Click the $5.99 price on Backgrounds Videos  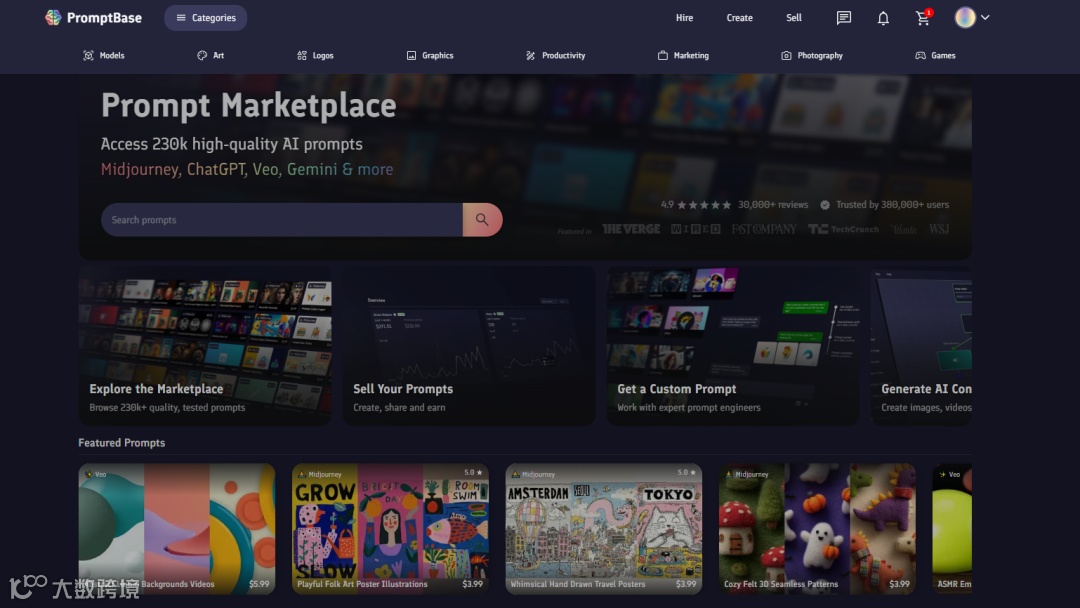pos(259,584)
